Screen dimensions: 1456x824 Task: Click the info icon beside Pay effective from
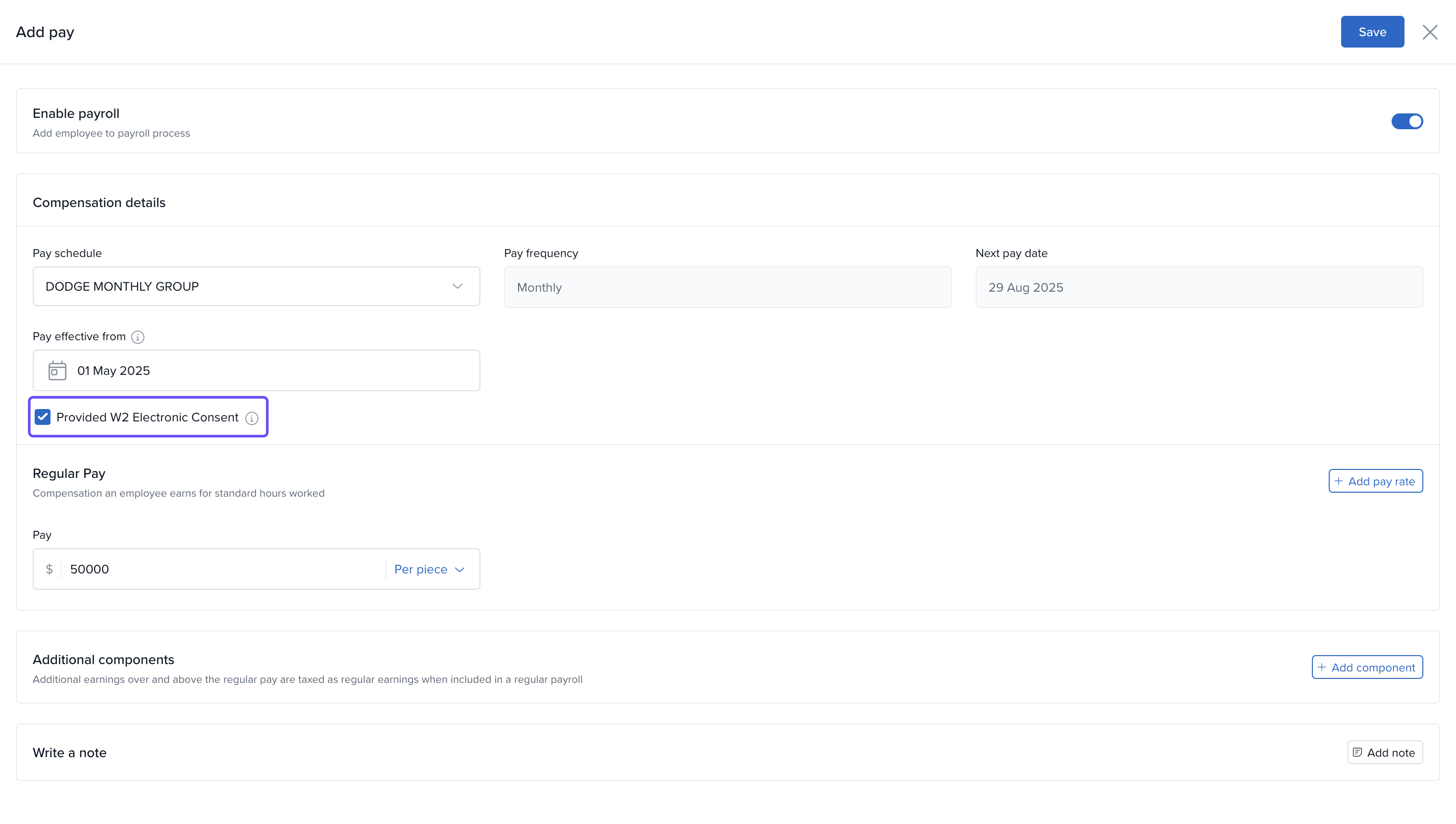pos(138,337)
